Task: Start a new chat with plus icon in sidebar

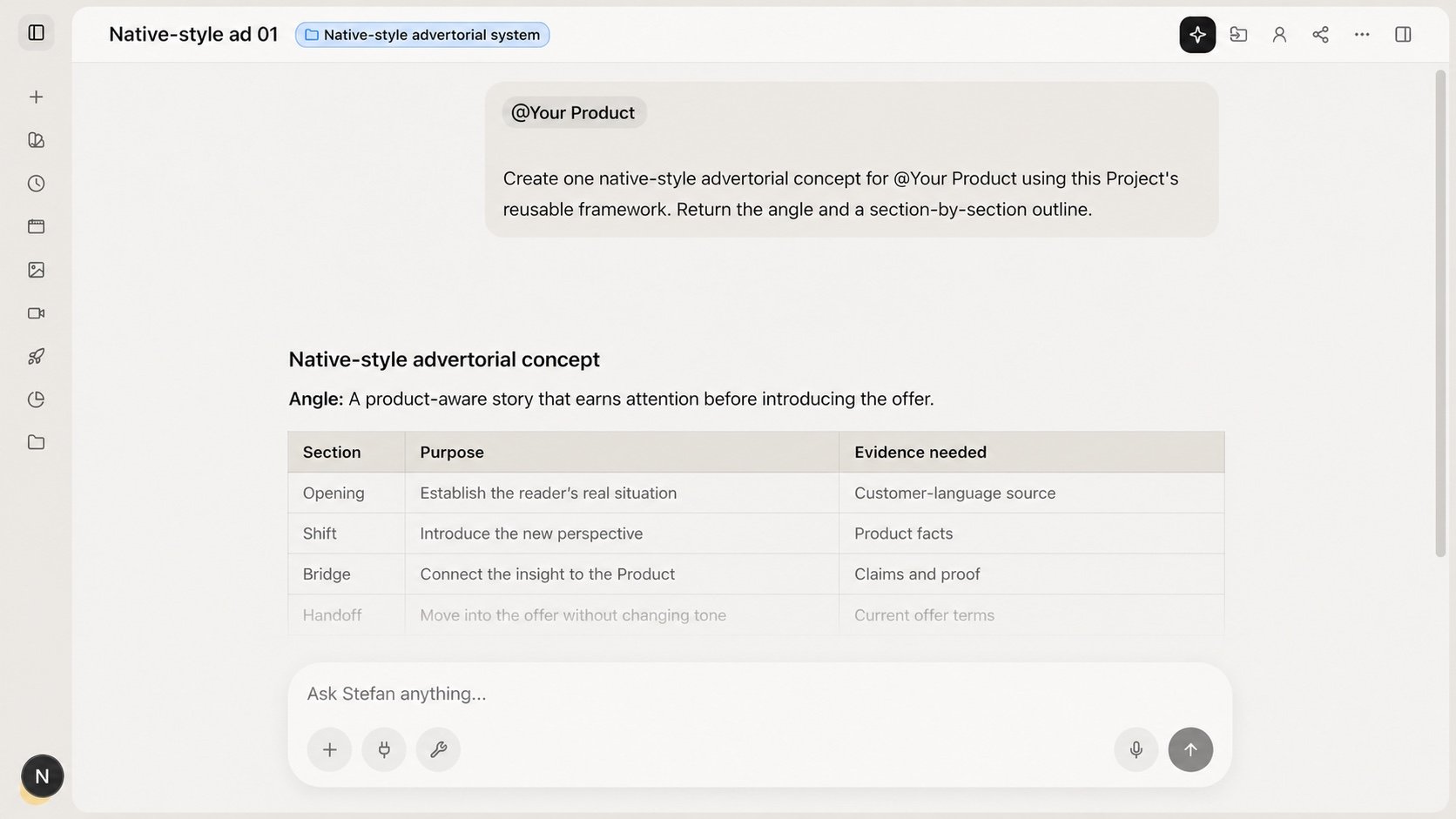Action: tap(36, 97)
